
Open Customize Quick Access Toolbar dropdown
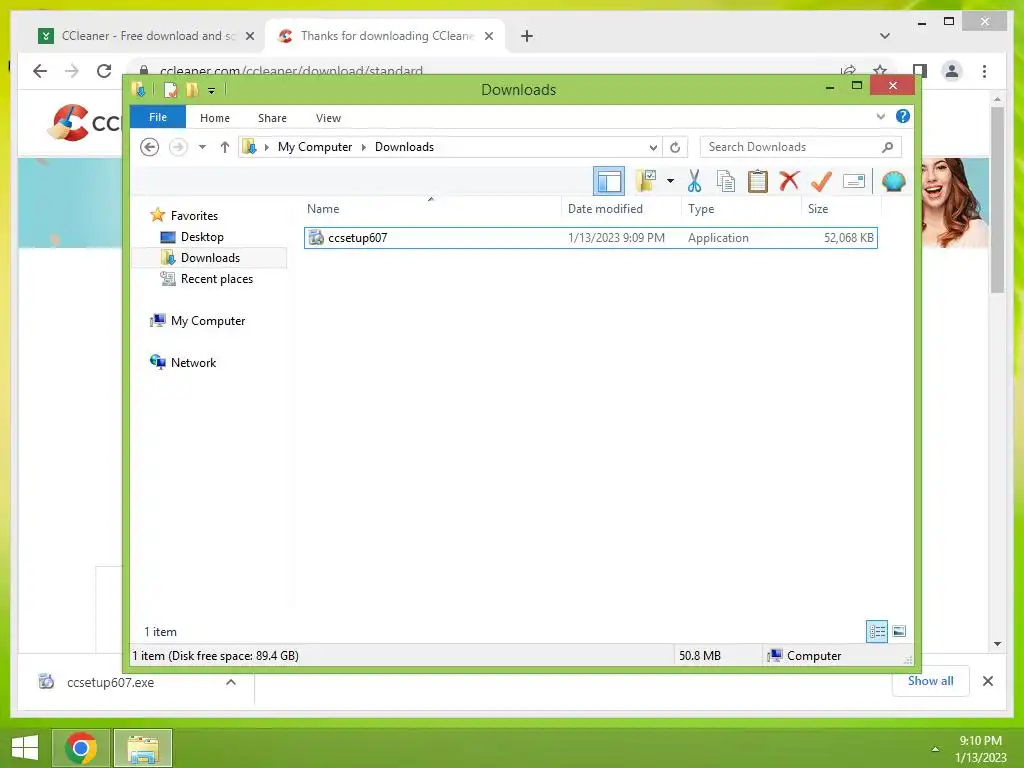coord(212,91)
